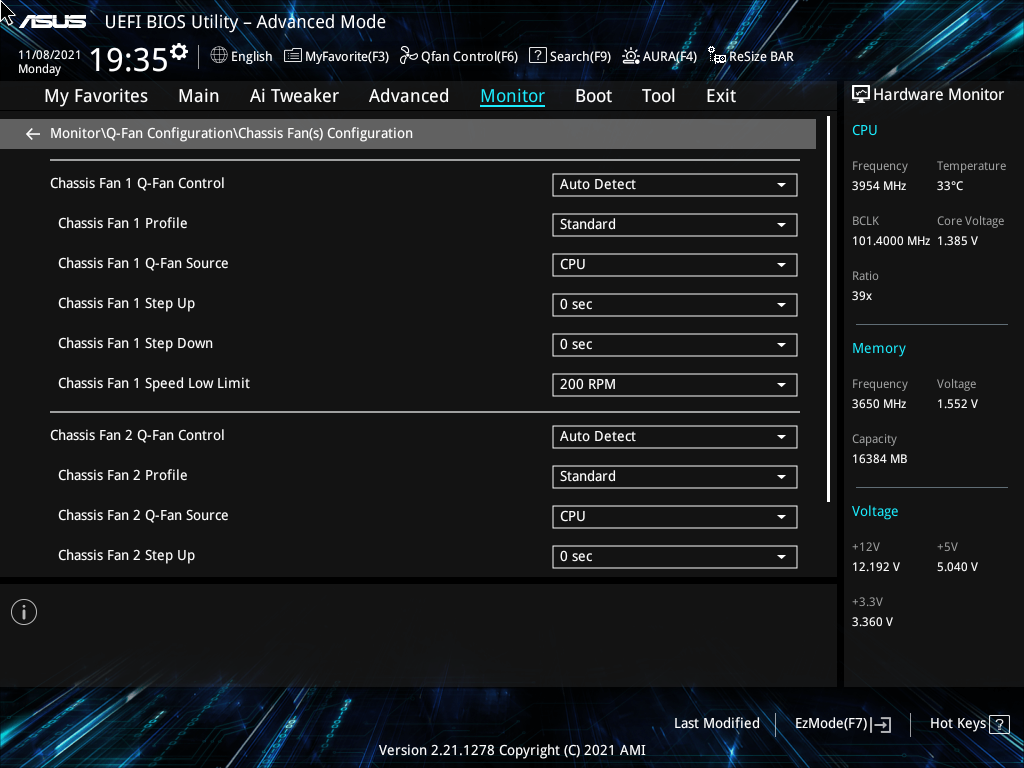The image size is (1024, 768).
Task: Select Chassis Fan 1 Speed Low Limit label
Action: (154, 383)
